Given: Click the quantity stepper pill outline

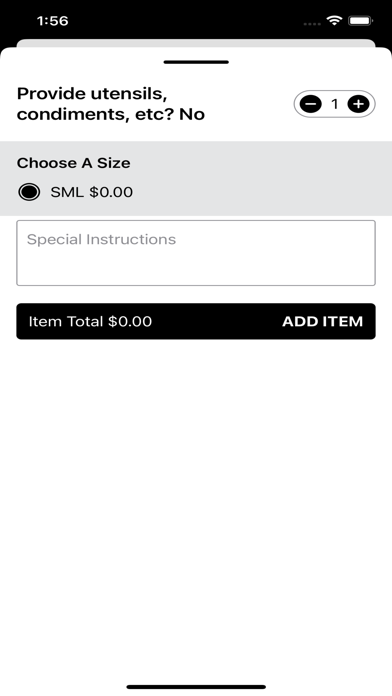Looking at the screenshot, I should [335, 104].
